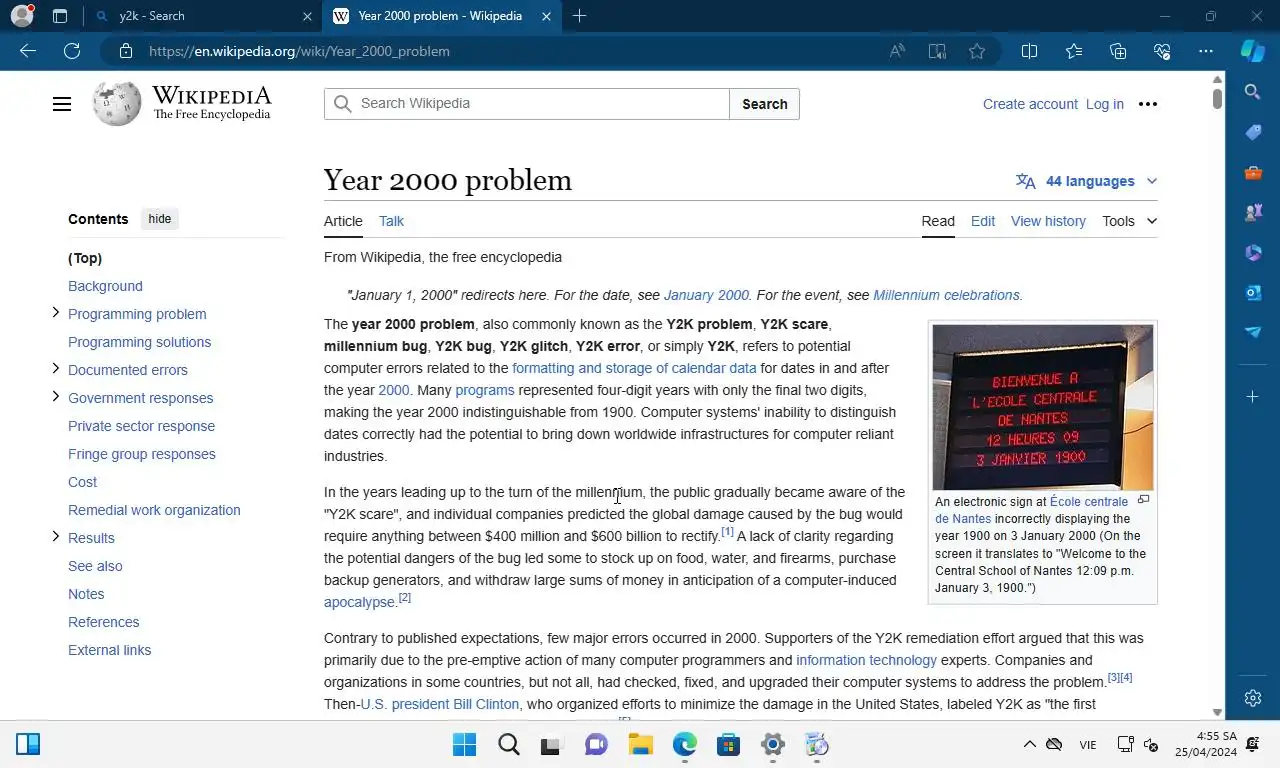Image resolution: width=1280 pixels, height=768 pixels.
Task: Start Read aloud from the address bar
Action: (x=897, y=51)
